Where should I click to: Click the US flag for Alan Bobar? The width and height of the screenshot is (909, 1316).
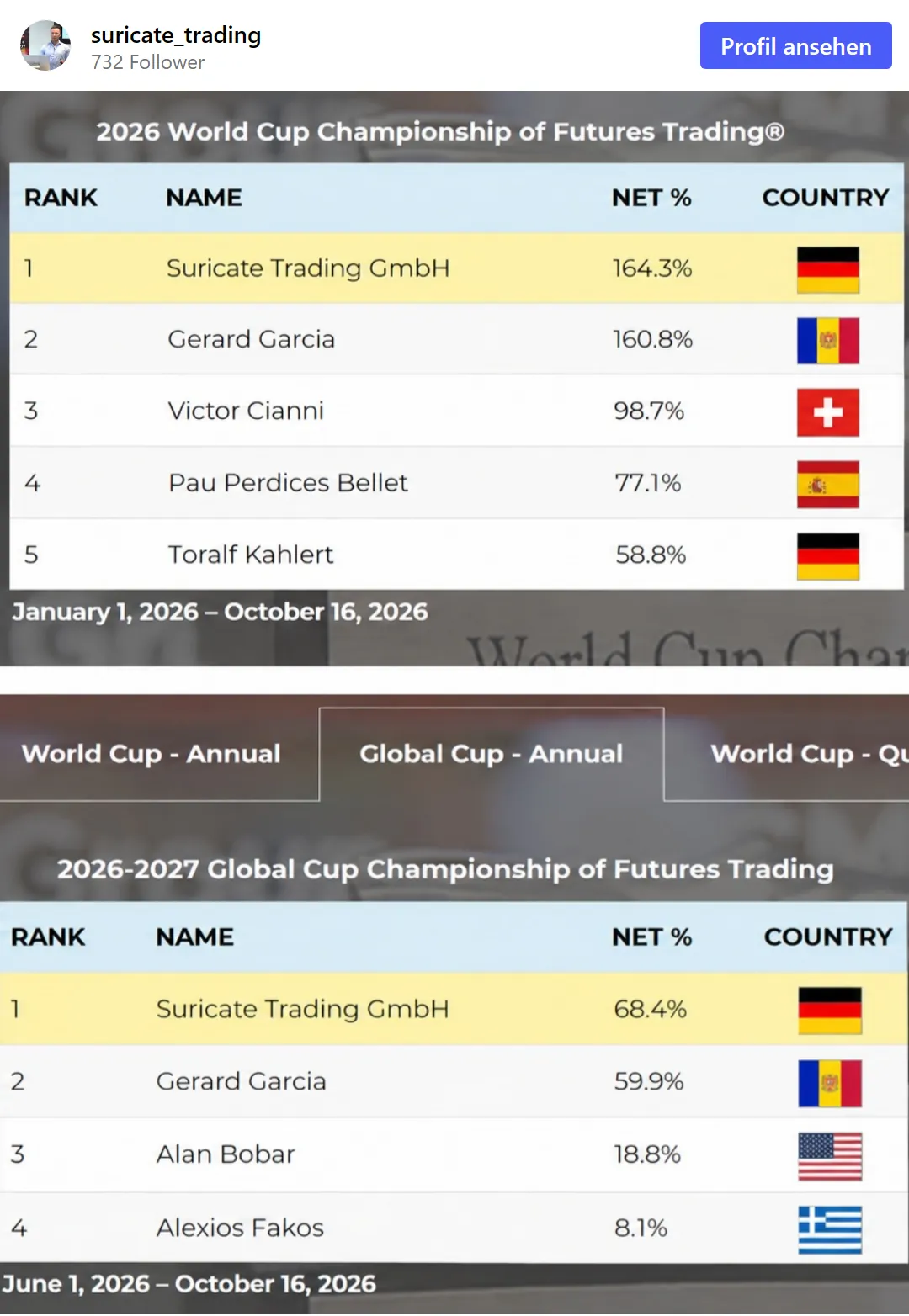click(830, 1156)
